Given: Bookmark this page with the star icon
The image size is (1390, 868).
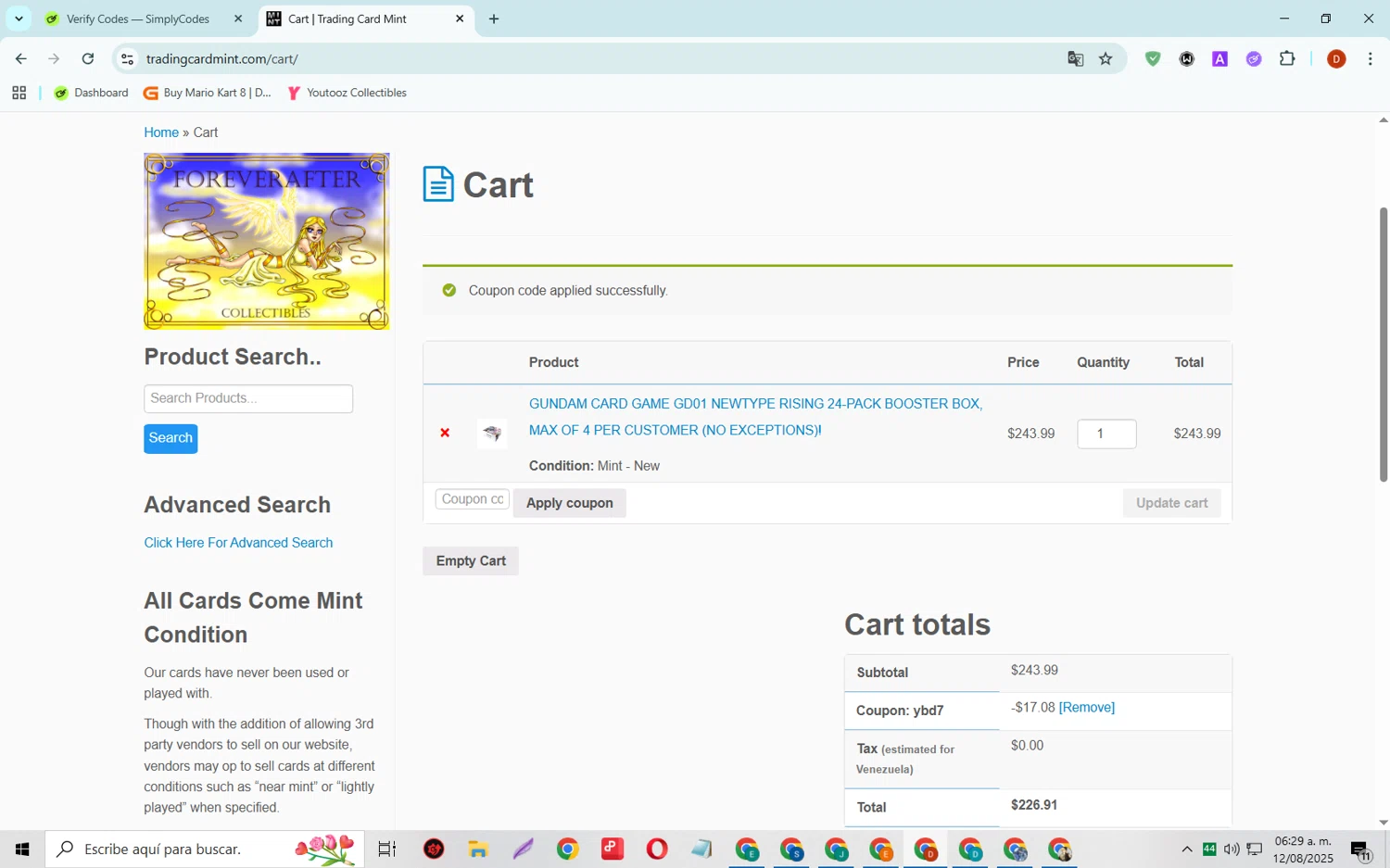Looking at the screenshot, I should 1106,58.
